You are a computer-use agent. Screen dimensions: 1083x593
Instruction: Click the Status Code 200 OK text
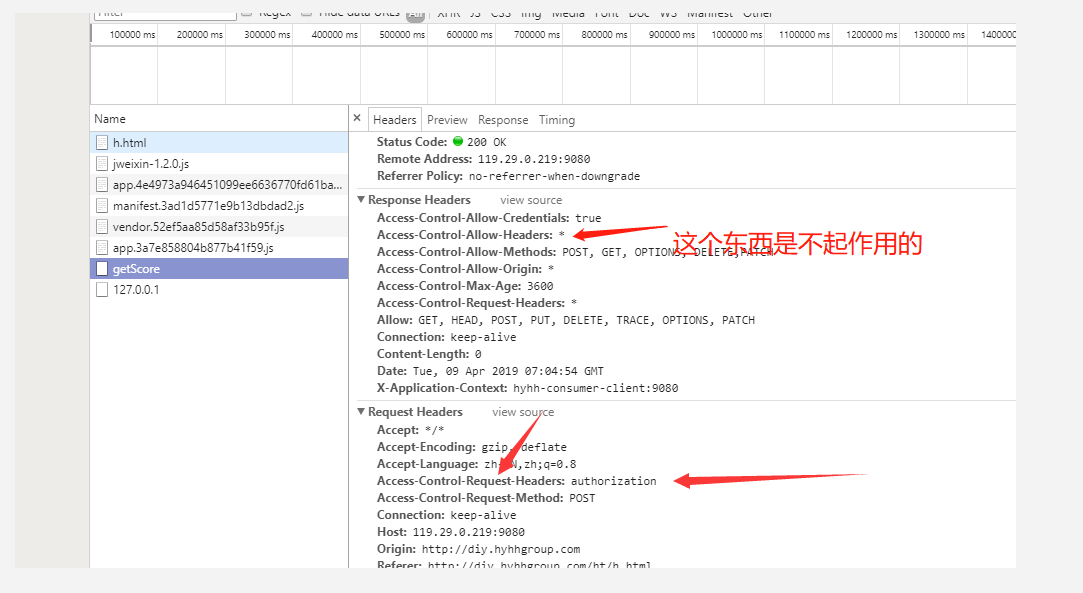(x=441, y=142)
